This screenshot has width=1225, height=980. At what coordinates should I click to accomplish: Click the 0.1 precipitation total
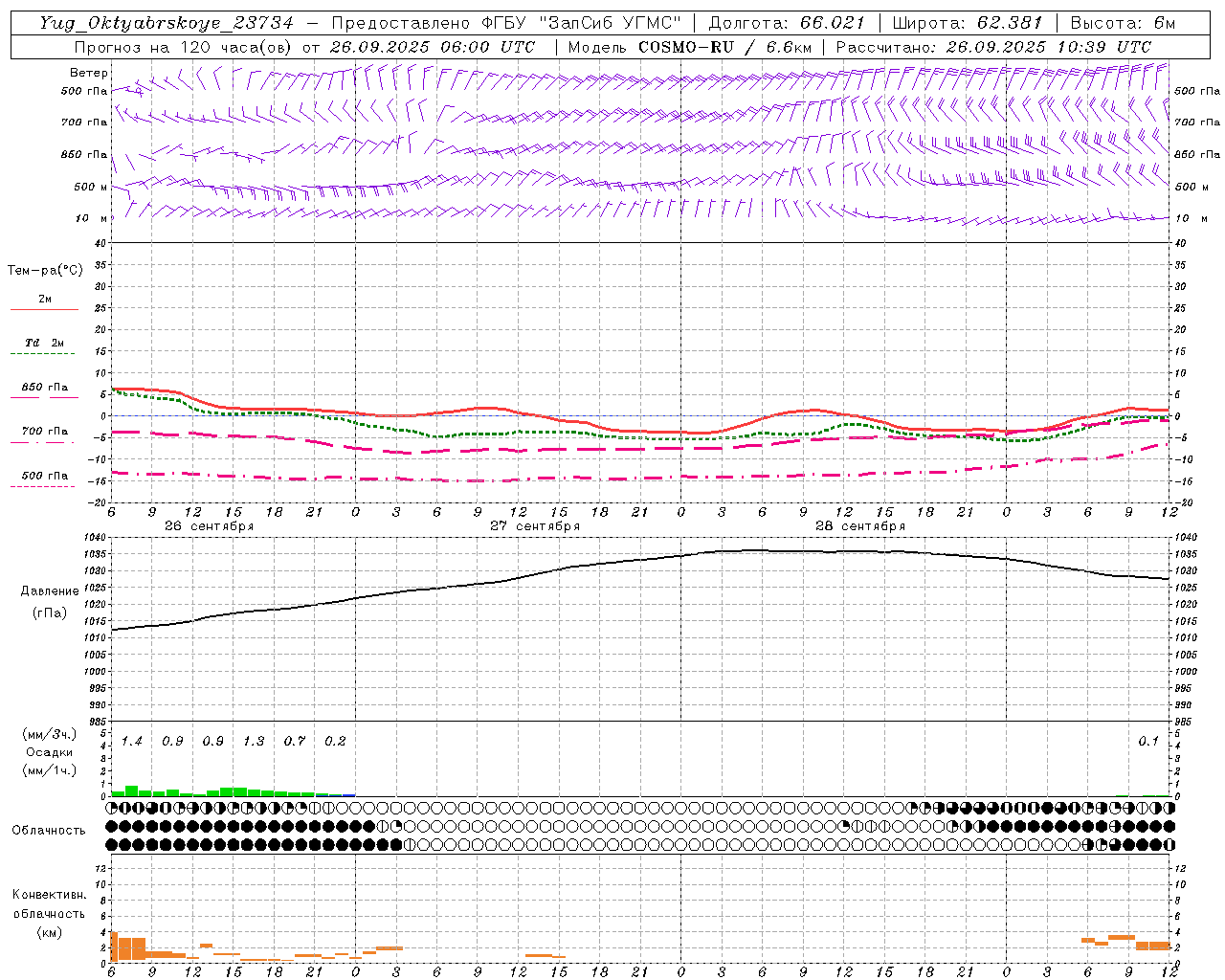(1148, 742)
